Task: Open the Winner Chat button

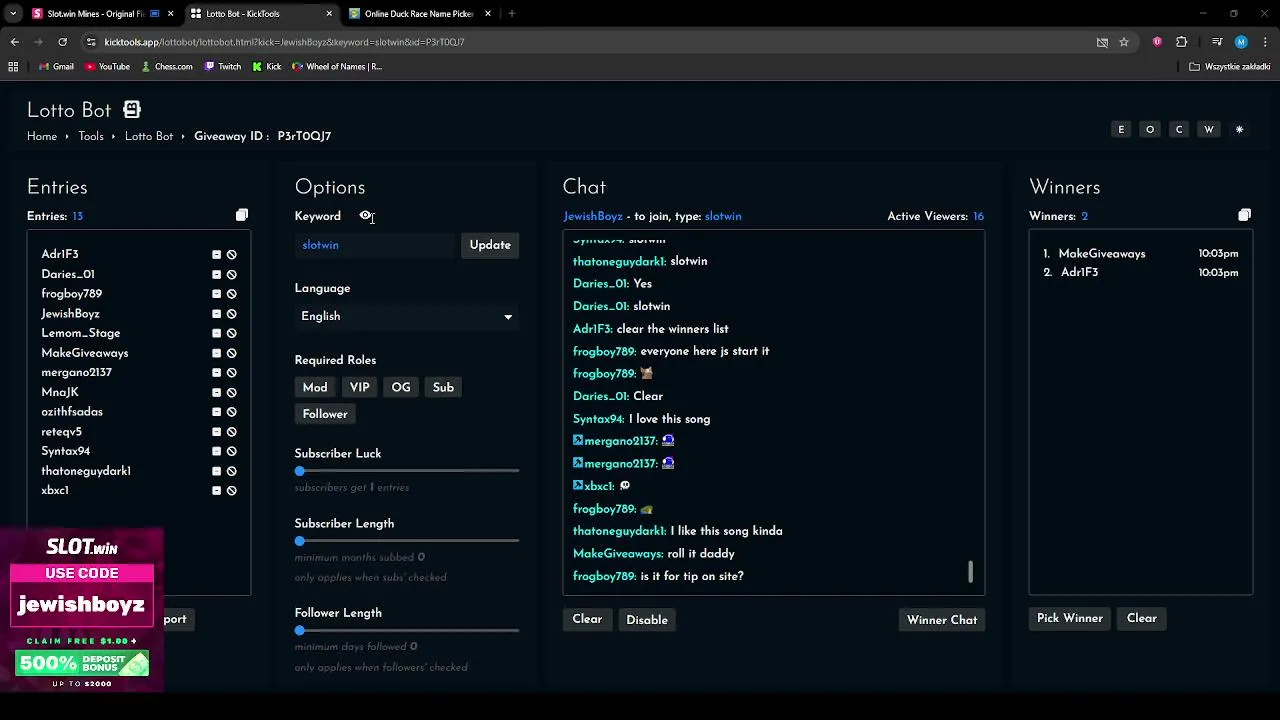Action: (942, 620)
